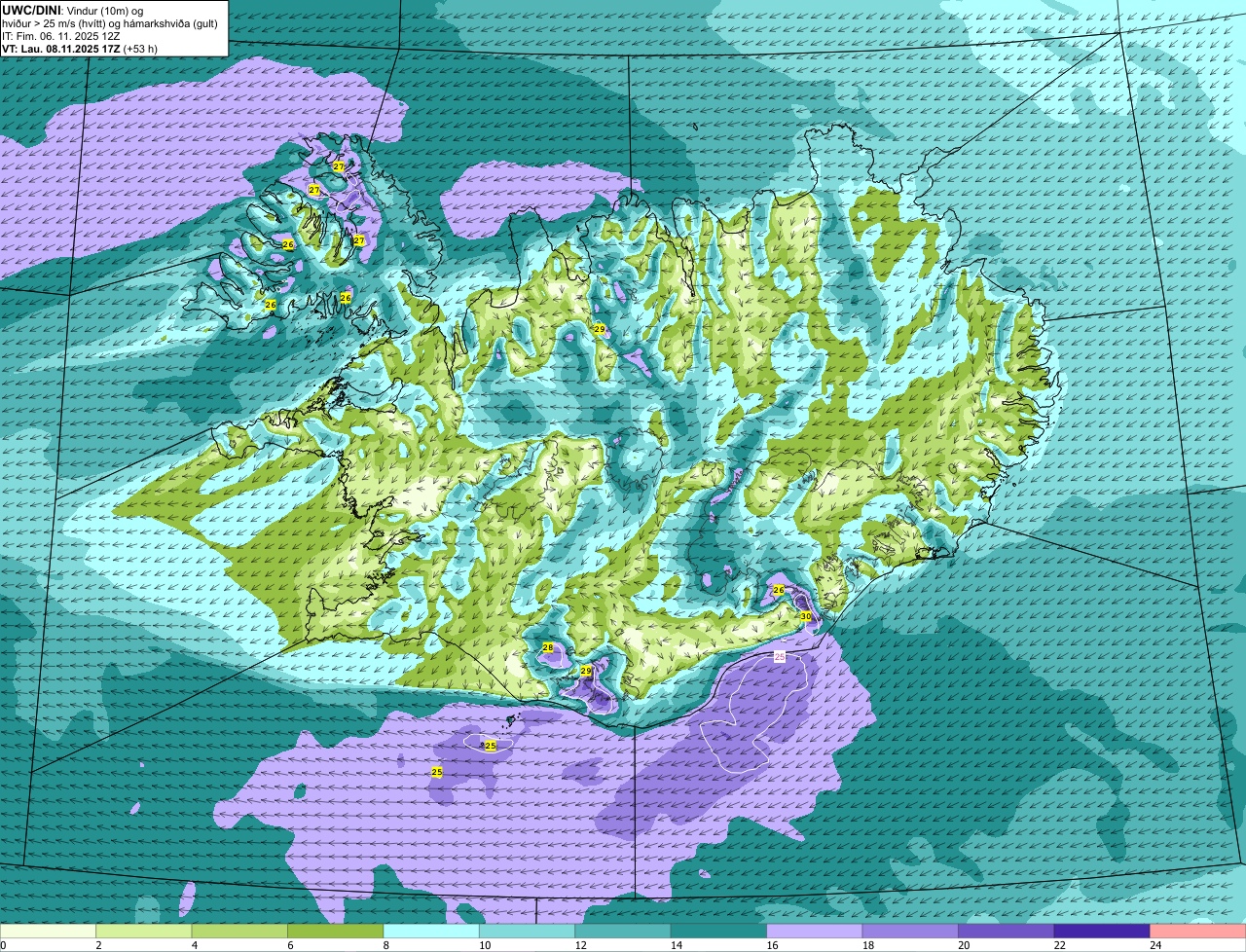Image resolution: width=1246 pixels, height=952 pixels.
Task: Select the 10–12 m/s turquoise legend swatch
Action: pyautogui.click(x=528, y=932)
